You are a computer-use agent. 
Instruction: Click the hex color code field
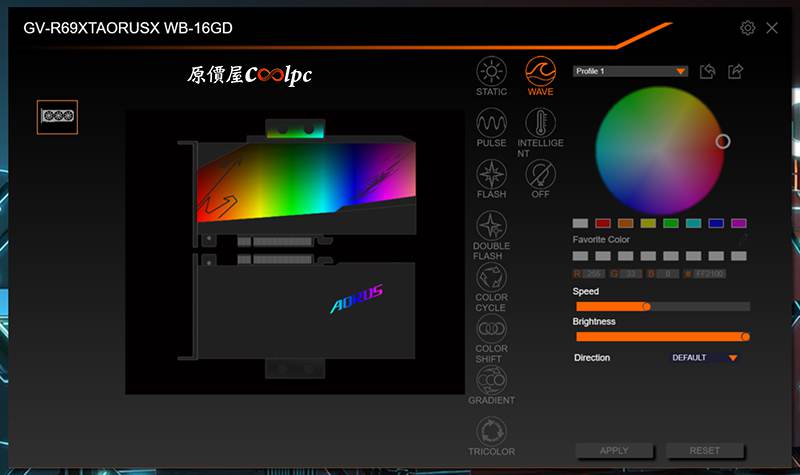click(710, 274)
